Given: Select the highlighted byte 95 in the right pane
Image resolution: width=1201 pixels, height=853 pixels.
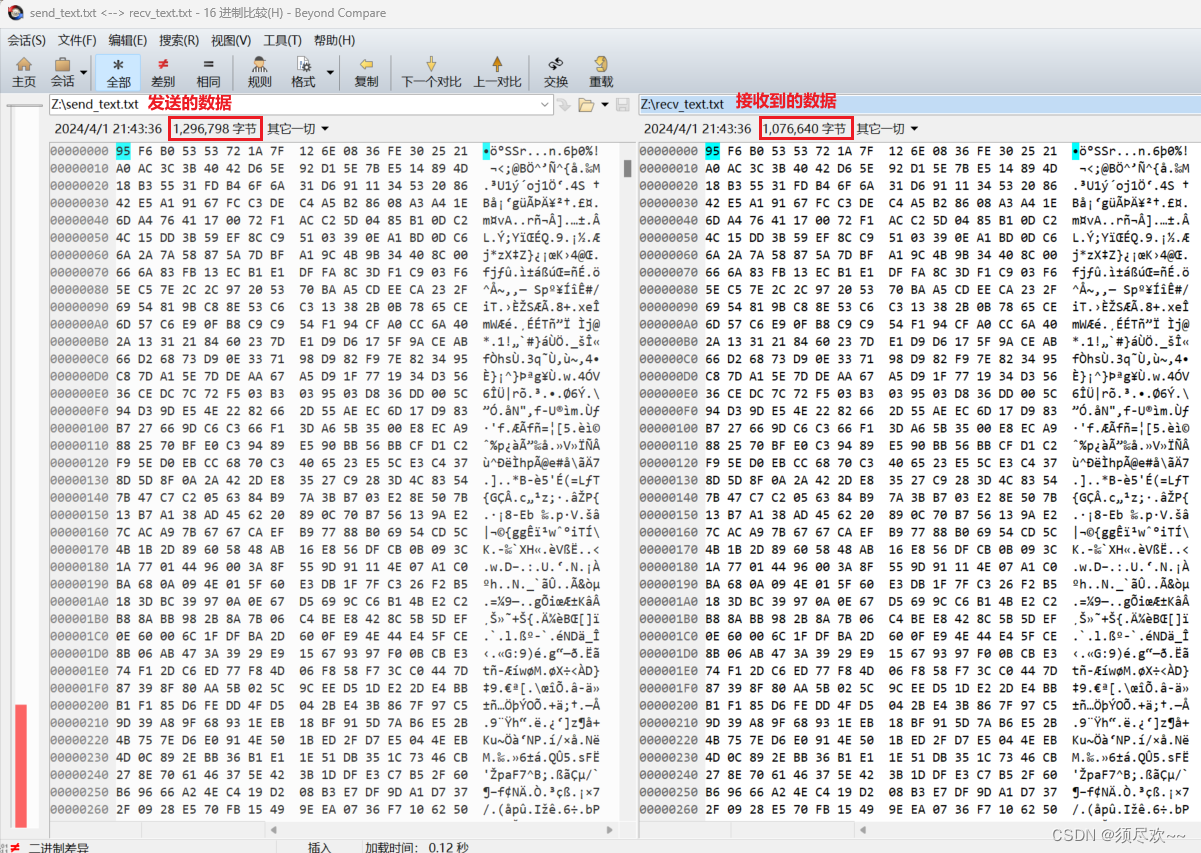Looking at the screenshot, I should [712, 151].
